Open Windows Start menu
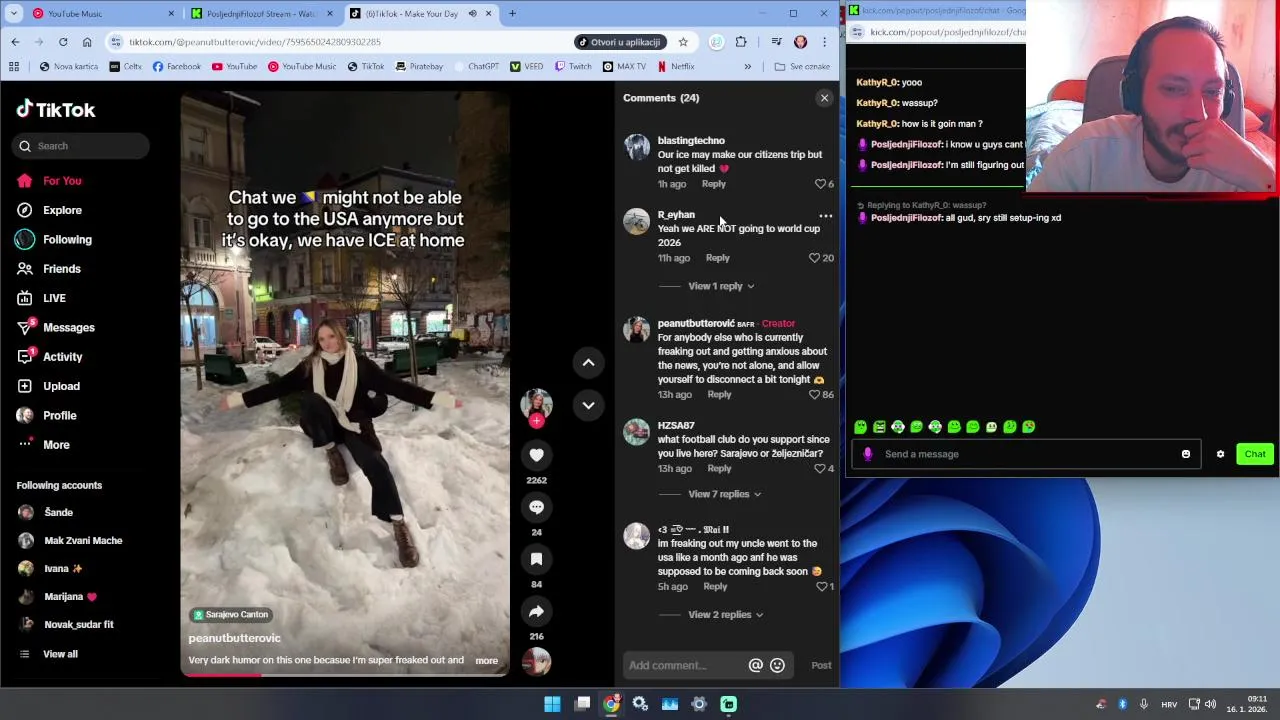1280x720 pixels. point(552,704)
